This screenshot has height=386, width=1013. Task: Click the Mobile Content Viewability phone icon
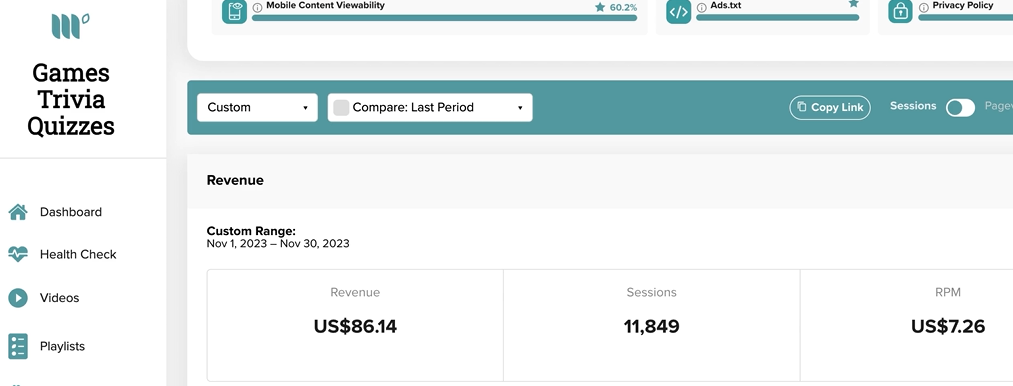(x=235, y=12)
